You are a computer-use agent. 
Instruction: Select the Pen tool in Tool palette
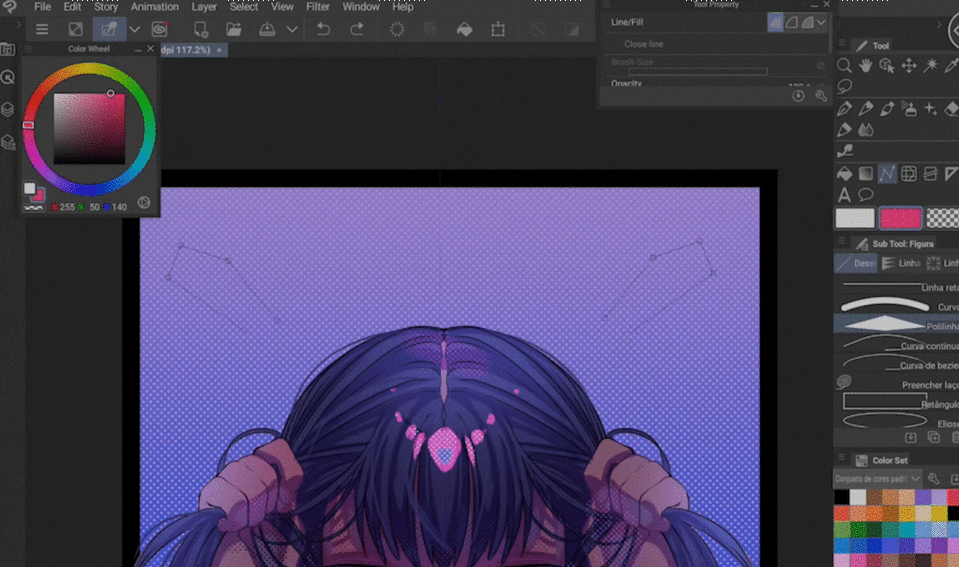coord(845,109)
